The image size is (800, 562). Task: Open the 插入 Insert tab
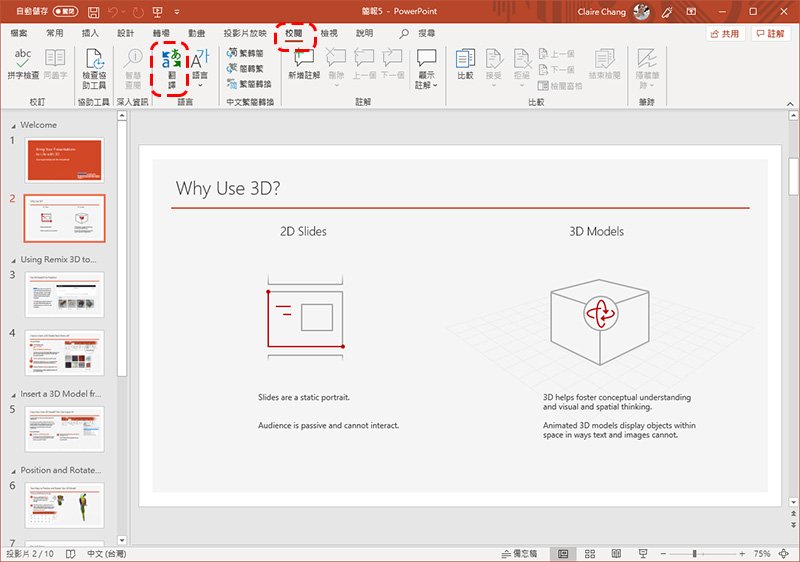click(90, 33)
